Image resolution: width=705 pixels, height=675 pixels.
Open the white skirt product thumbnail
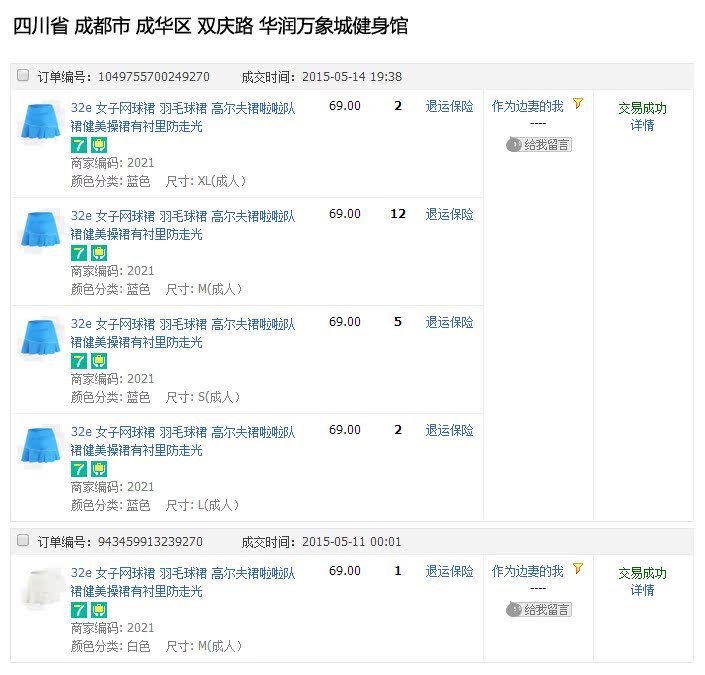pyautogui.click(x=41, y=589)
